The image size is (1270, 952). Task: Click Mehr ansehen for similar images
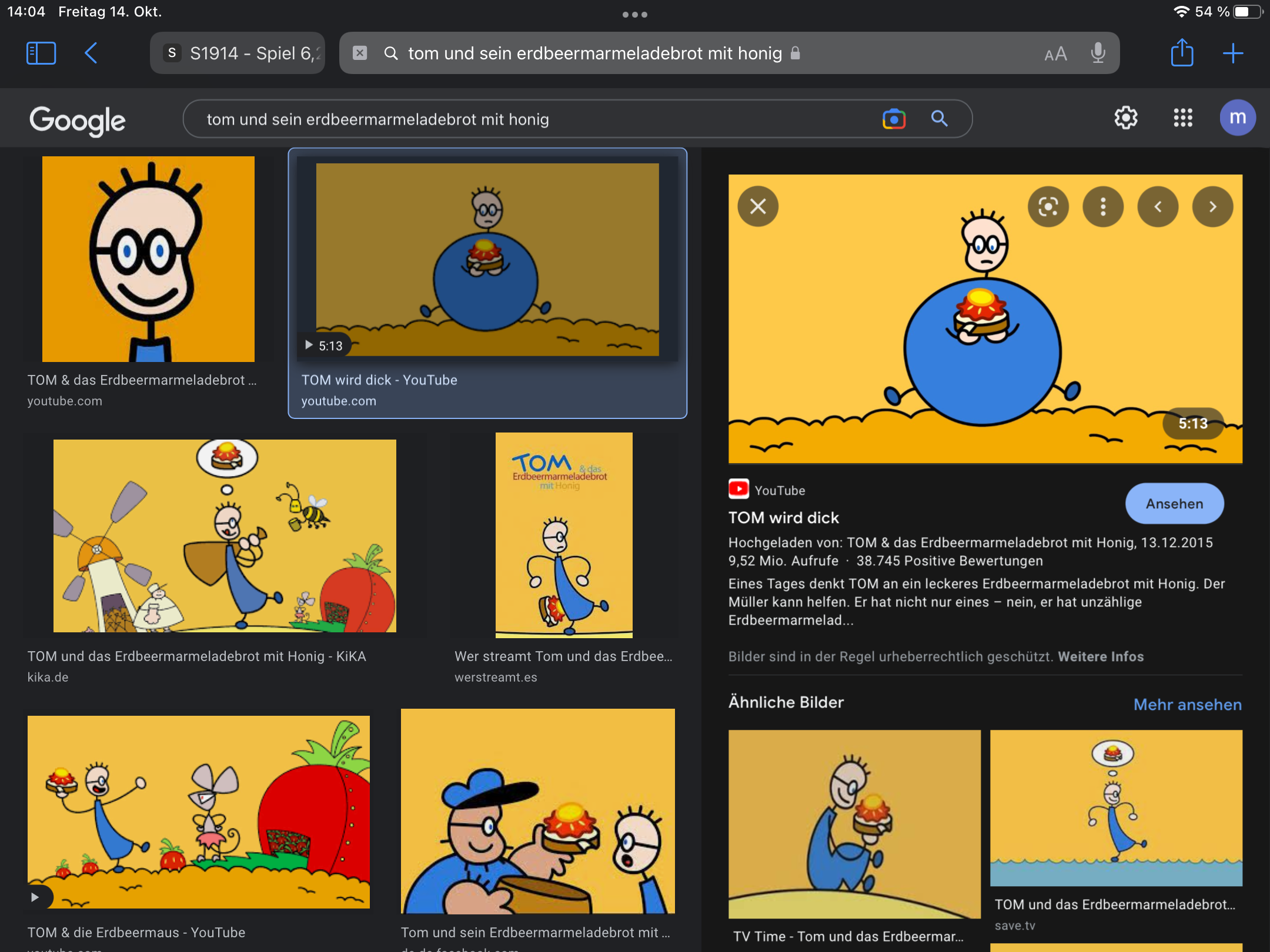1188,705
